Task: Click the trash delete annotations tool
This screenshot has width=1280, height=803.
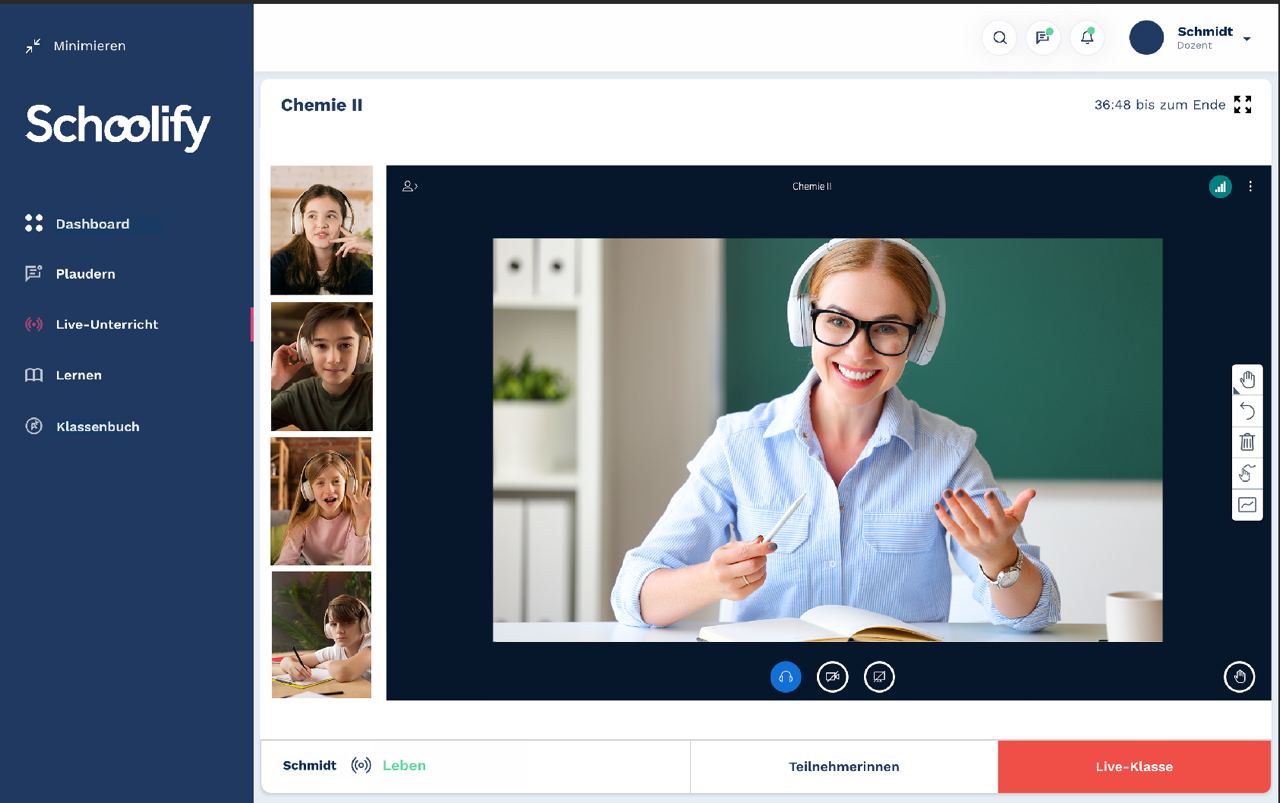Action: [1247, 442]
